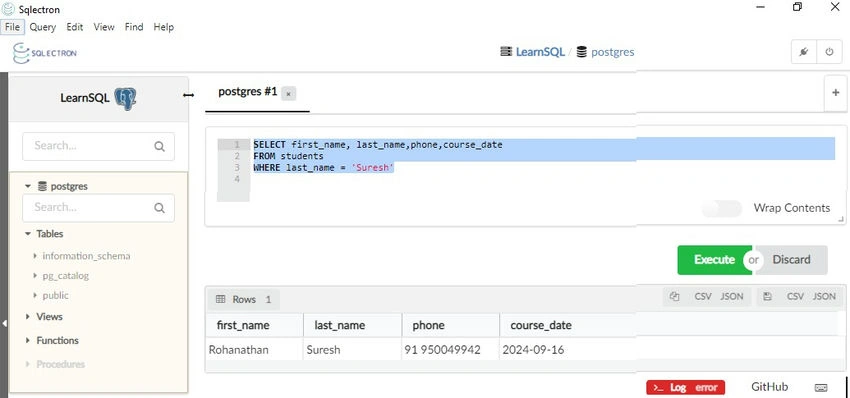850x398 pixels.
Task: Click the keyboard shortcuts icon
Action: click(x=821, y=387)
